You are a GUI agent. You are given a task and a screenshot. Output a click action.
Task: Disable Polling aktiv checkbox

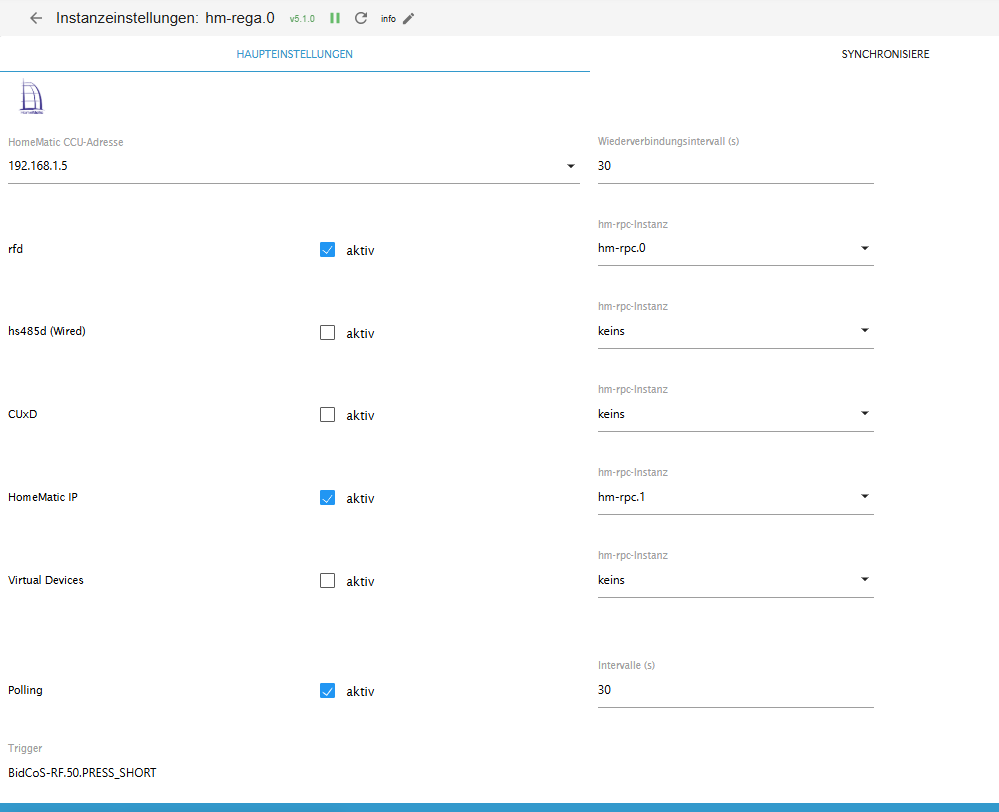click(327, 690)
